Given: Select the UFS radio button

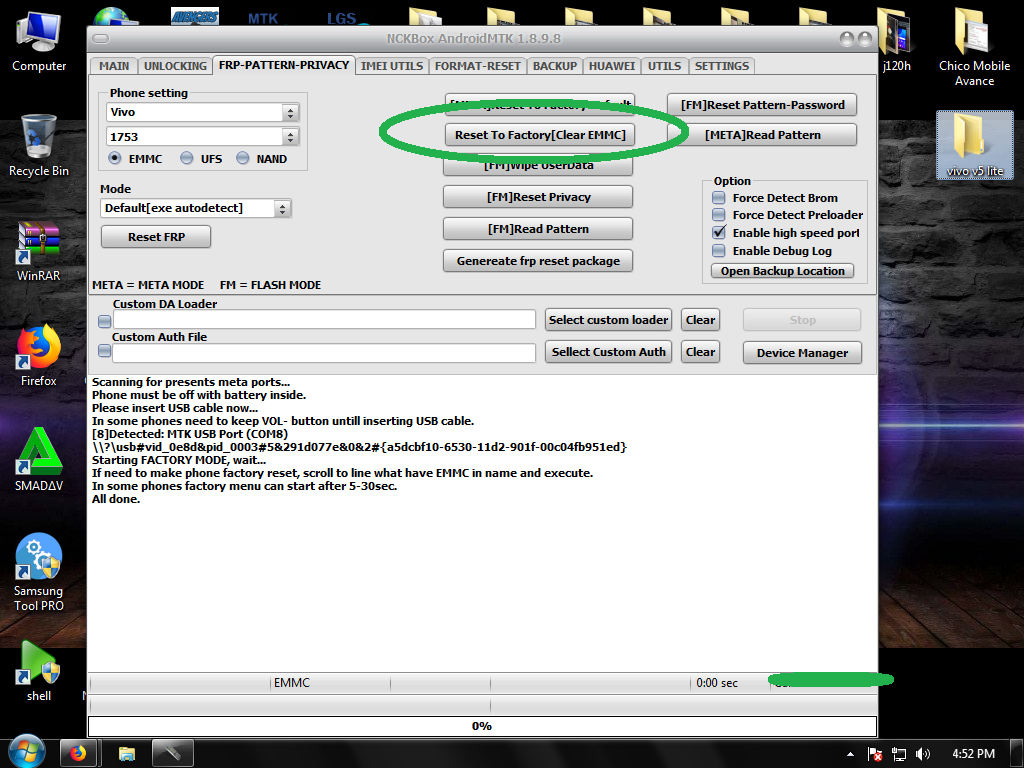Looking at the screenshot, I should pyautogui.click(x=187, y=158).
